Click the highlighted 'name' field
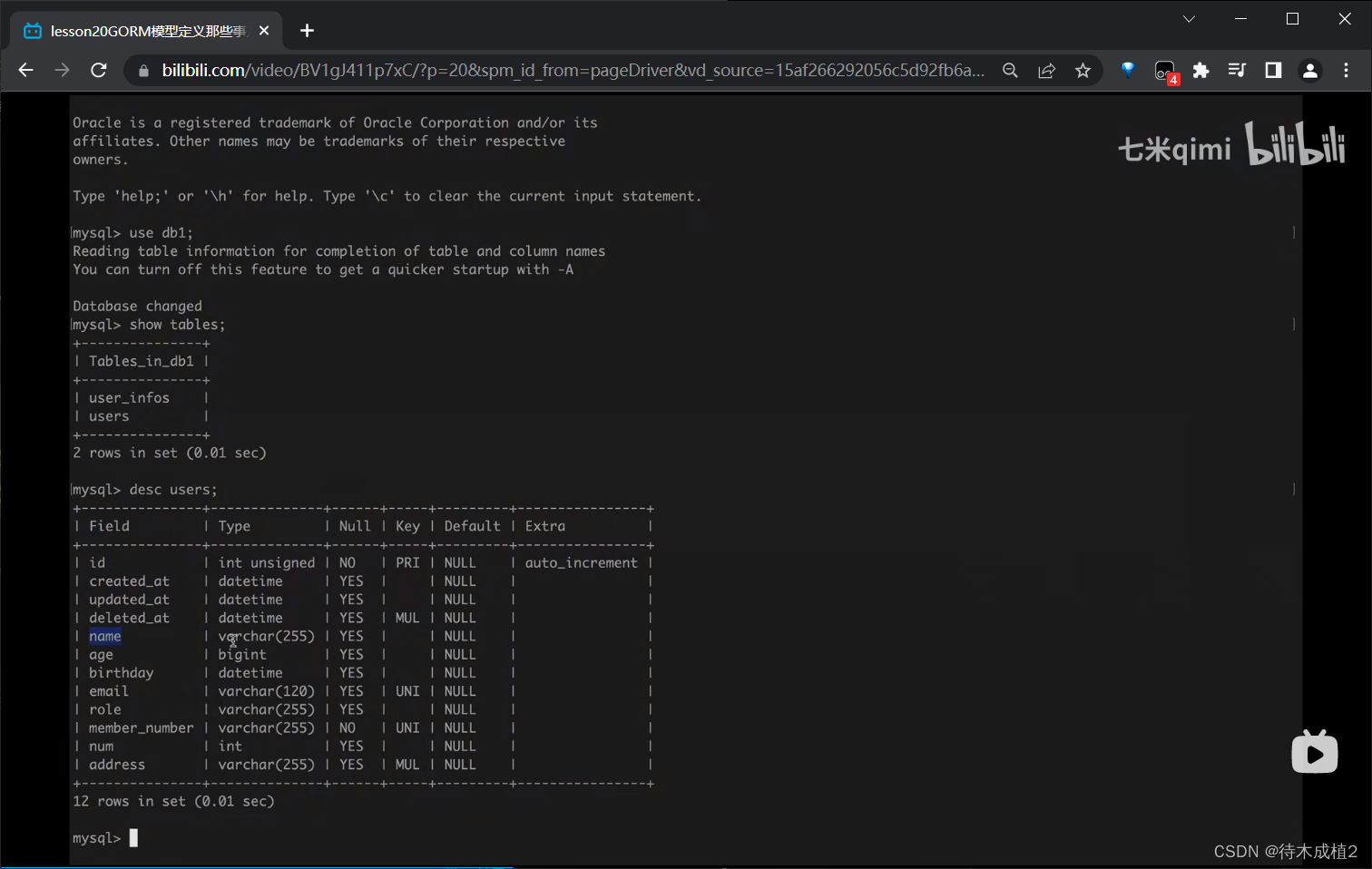Viewport: 1372px width, 869px height. point(105,636)
